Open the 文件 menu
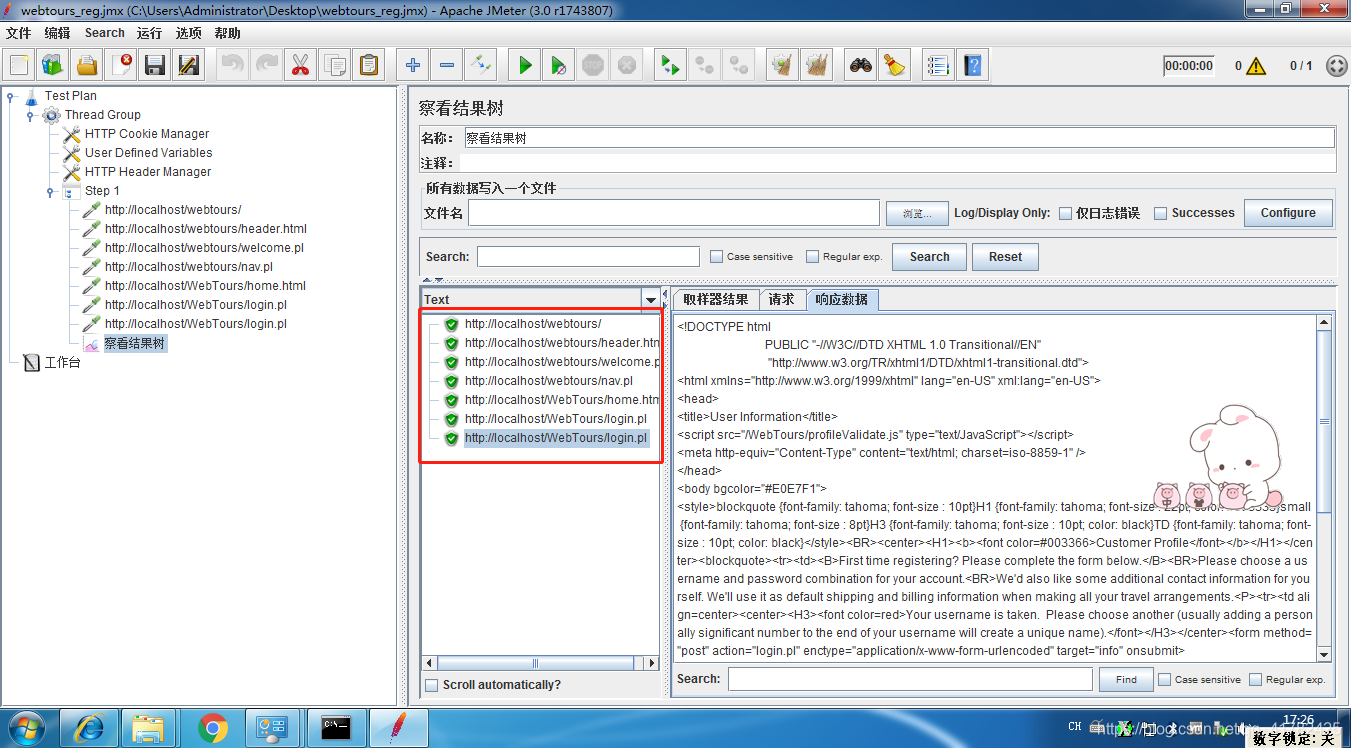1351x748 pixels. click(19, 33)
